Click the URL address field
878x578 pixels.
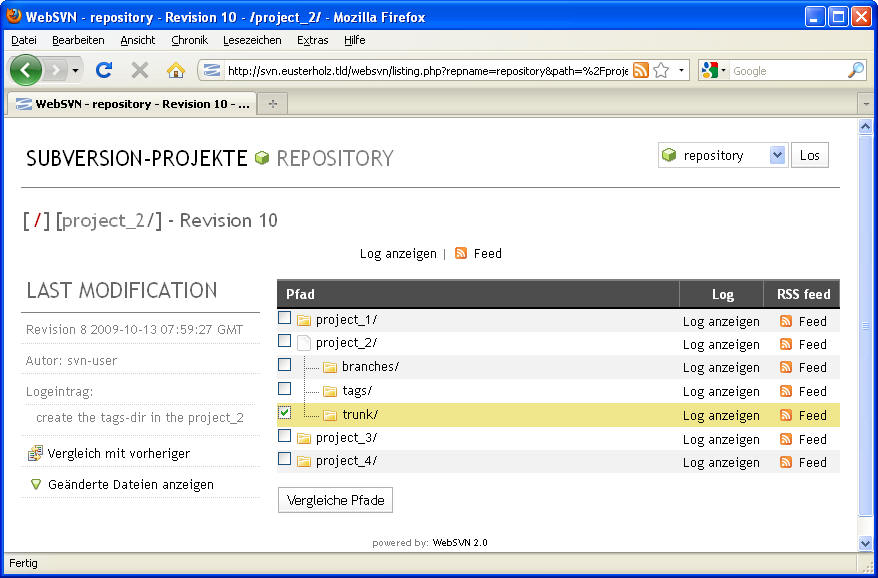tap(425, 70)
